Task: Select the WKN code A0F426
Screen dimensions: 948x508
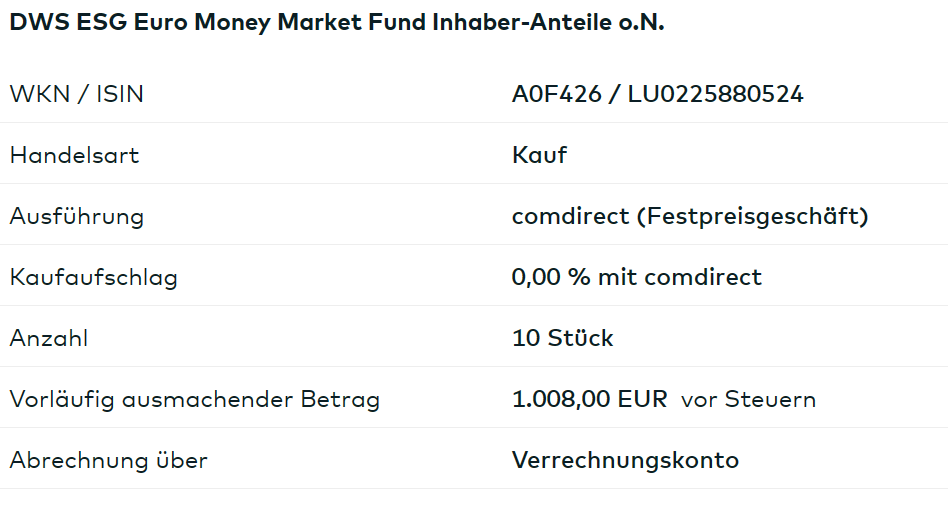Action: click(557, 94)
